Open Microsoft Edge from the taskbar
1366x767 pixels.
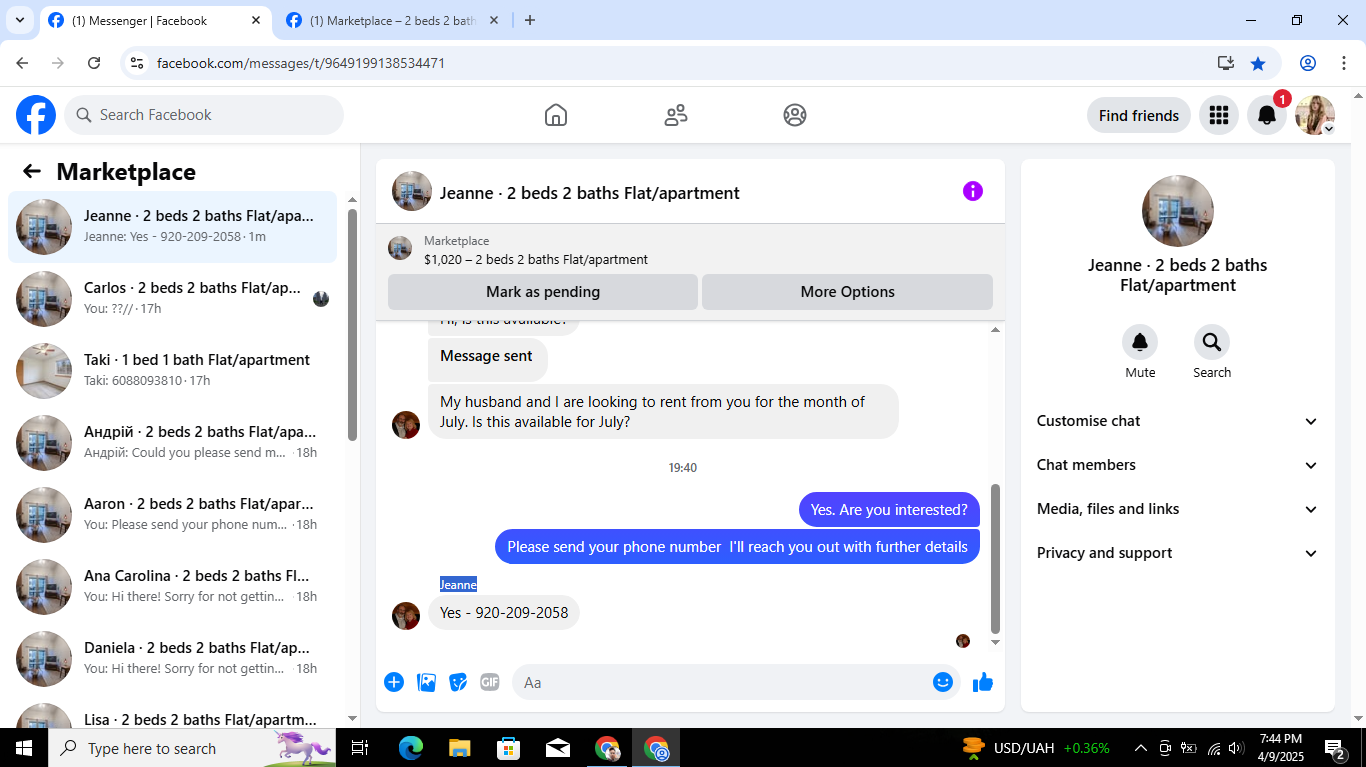411,748
